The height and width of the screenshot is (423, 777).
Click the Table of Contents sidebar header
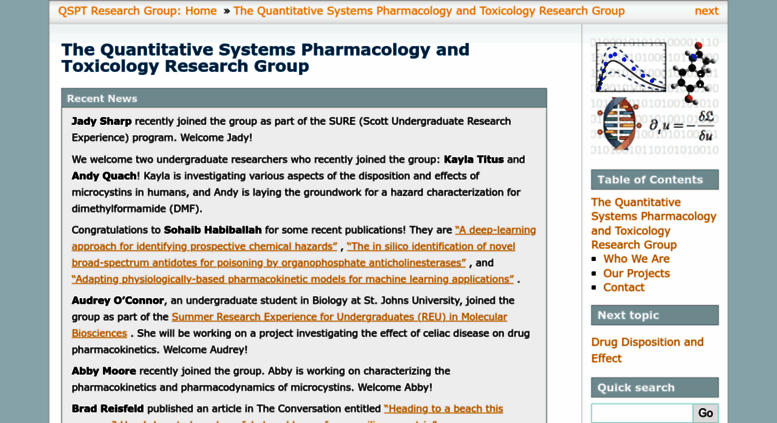coord(655,180)
